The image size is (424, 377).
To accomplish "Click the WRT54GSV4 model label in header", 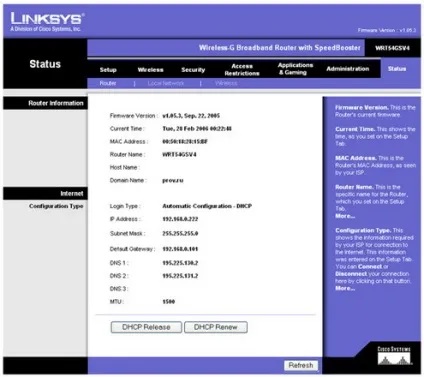I will 392,48.
